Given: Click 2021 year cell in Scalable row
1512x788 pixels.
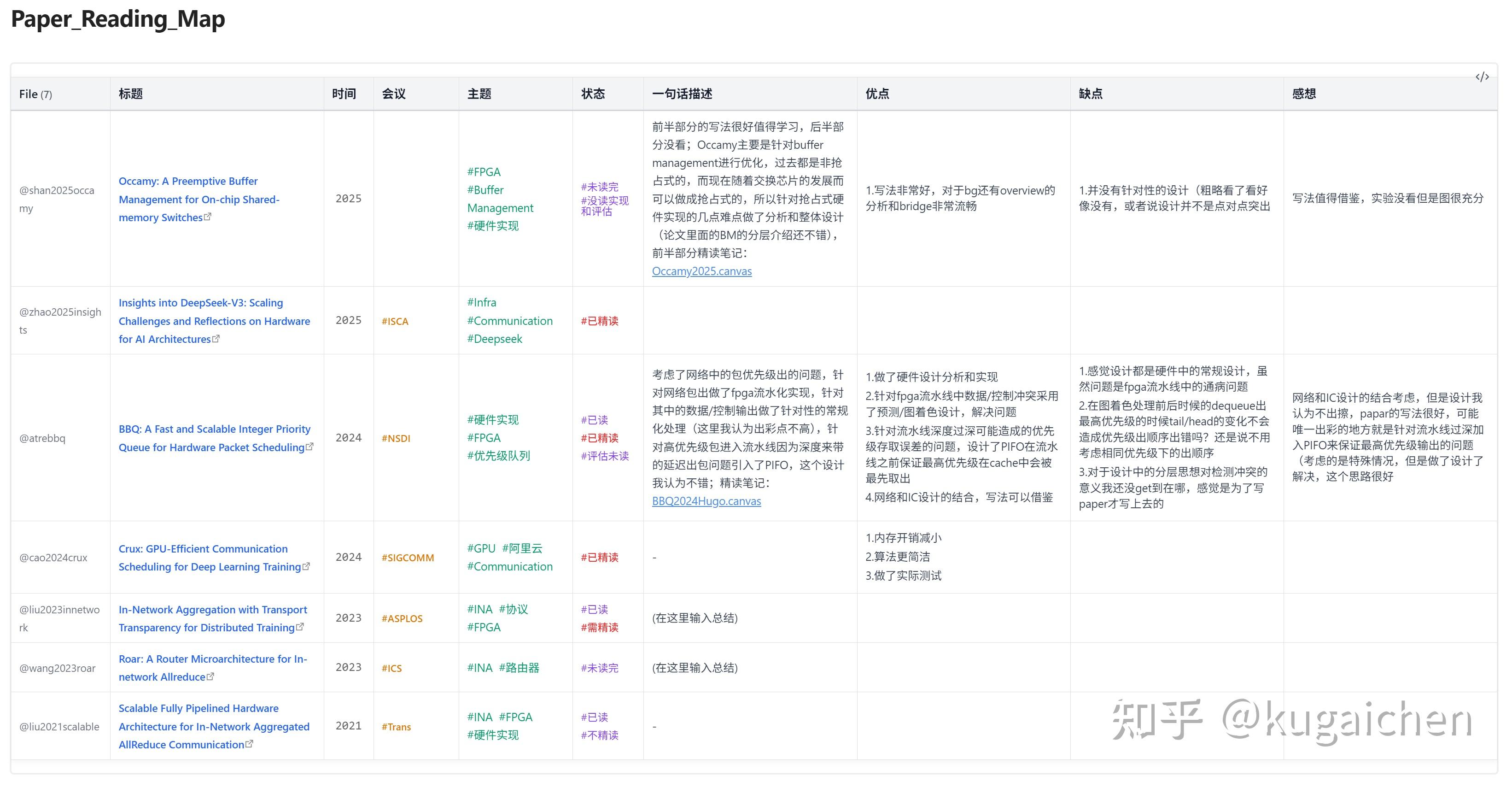Looking at the screenshot, I should [348, 726].
